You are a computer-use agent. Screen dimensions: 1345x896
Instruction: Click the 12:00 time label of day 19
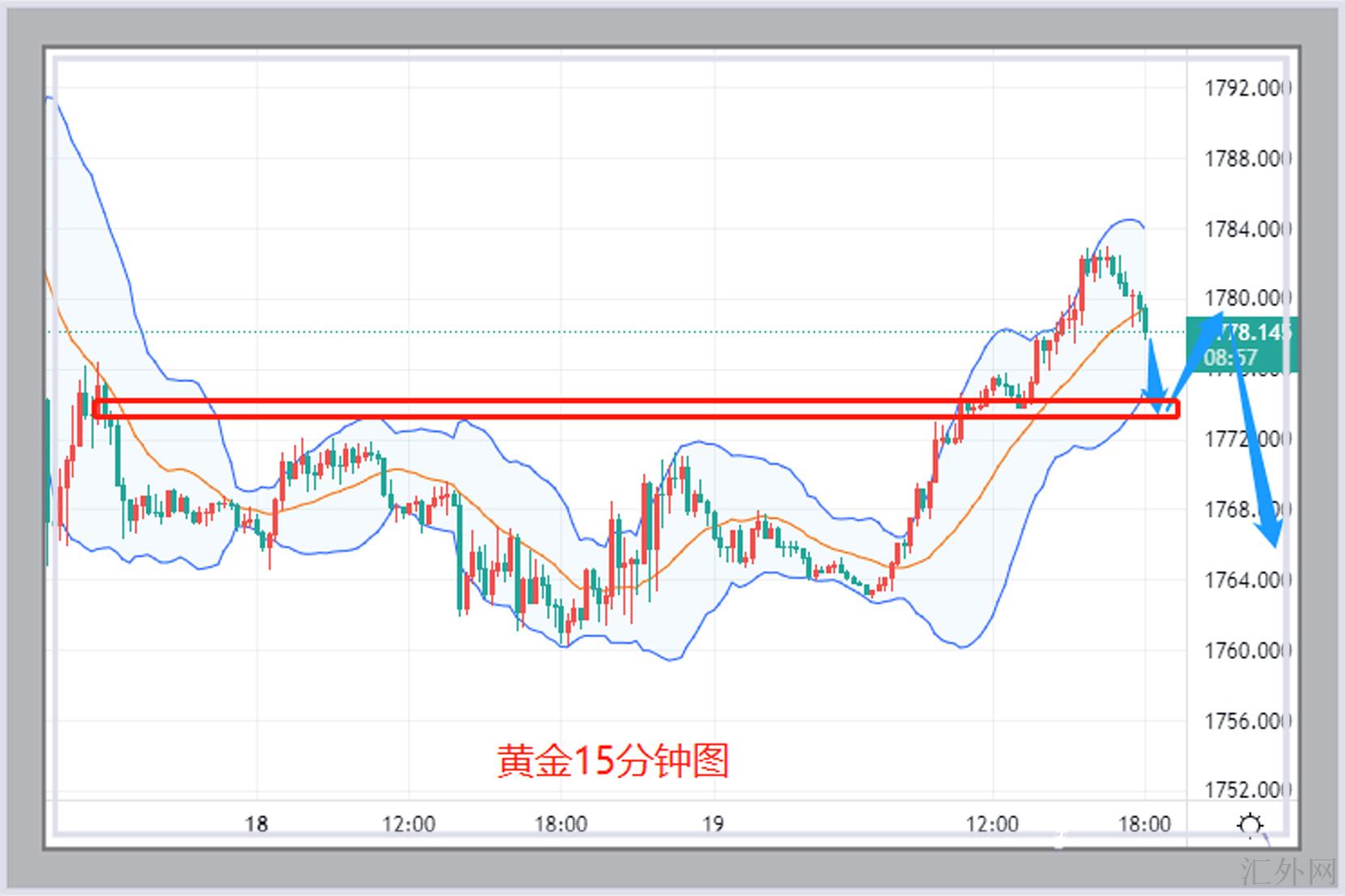tap(993, 825)
